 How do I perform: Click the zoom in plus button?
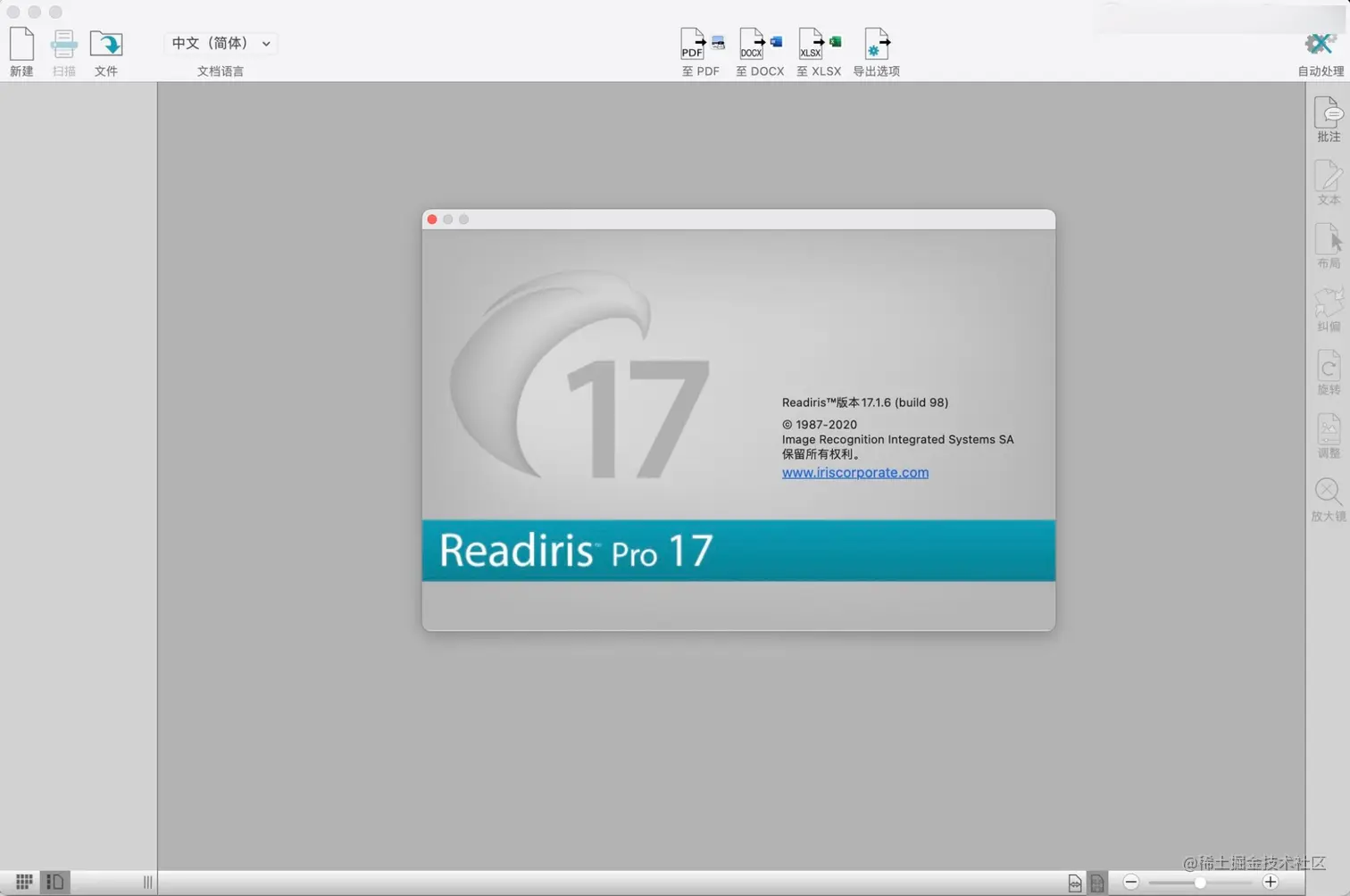1271,882
